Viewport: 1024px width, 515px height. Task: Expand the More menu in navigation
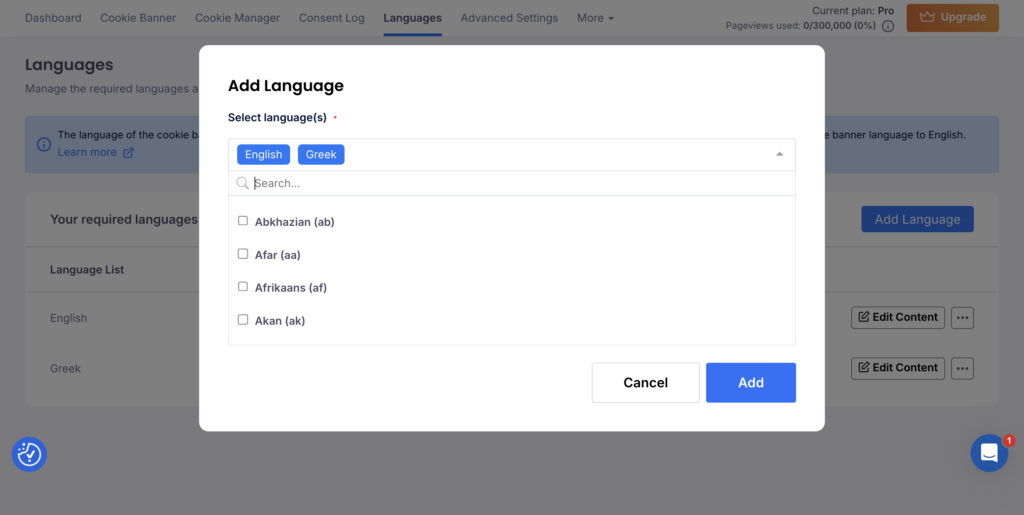tap(595, 18)
